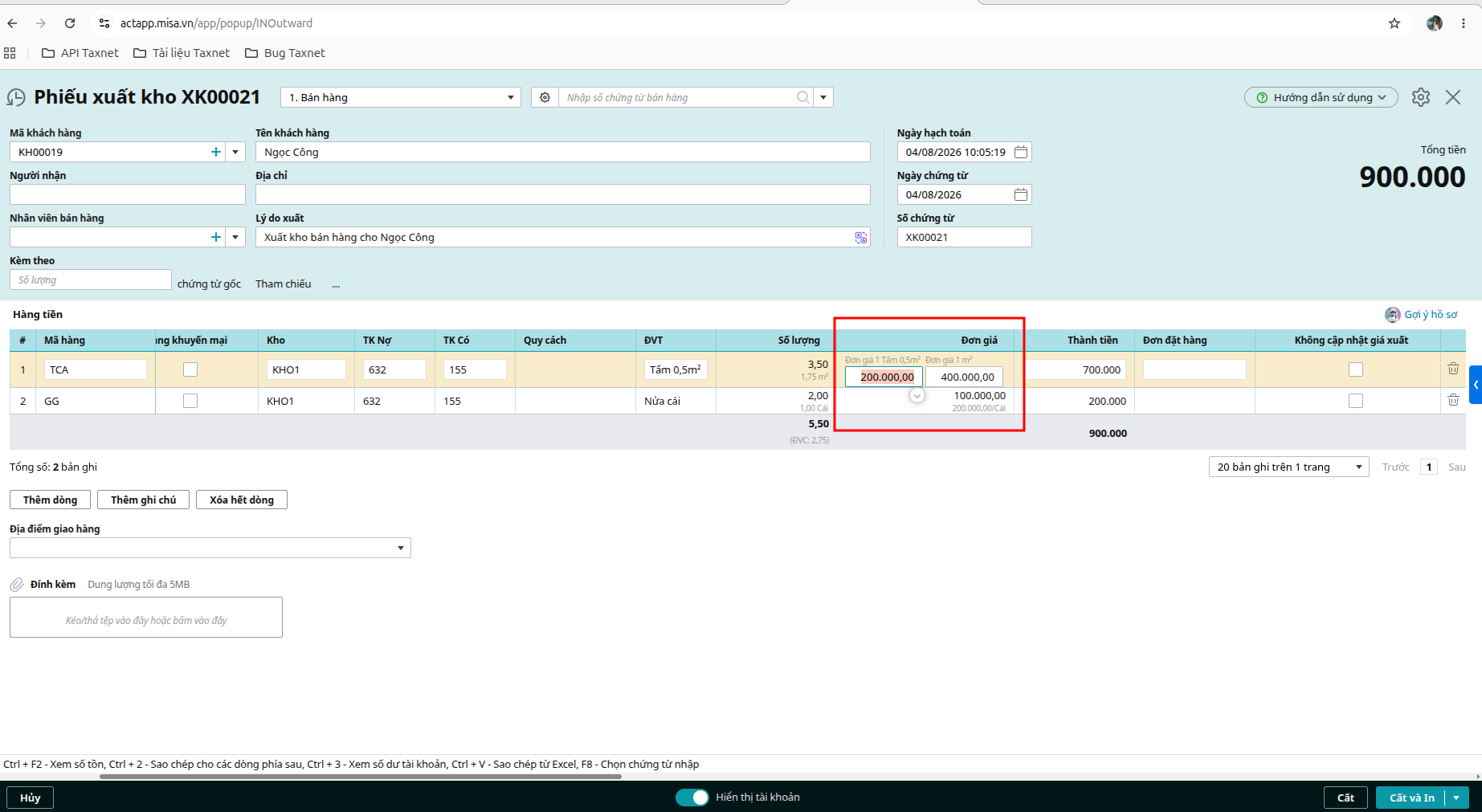Open the 20 bản ghi trên 1 trang dropdown

1288,467
